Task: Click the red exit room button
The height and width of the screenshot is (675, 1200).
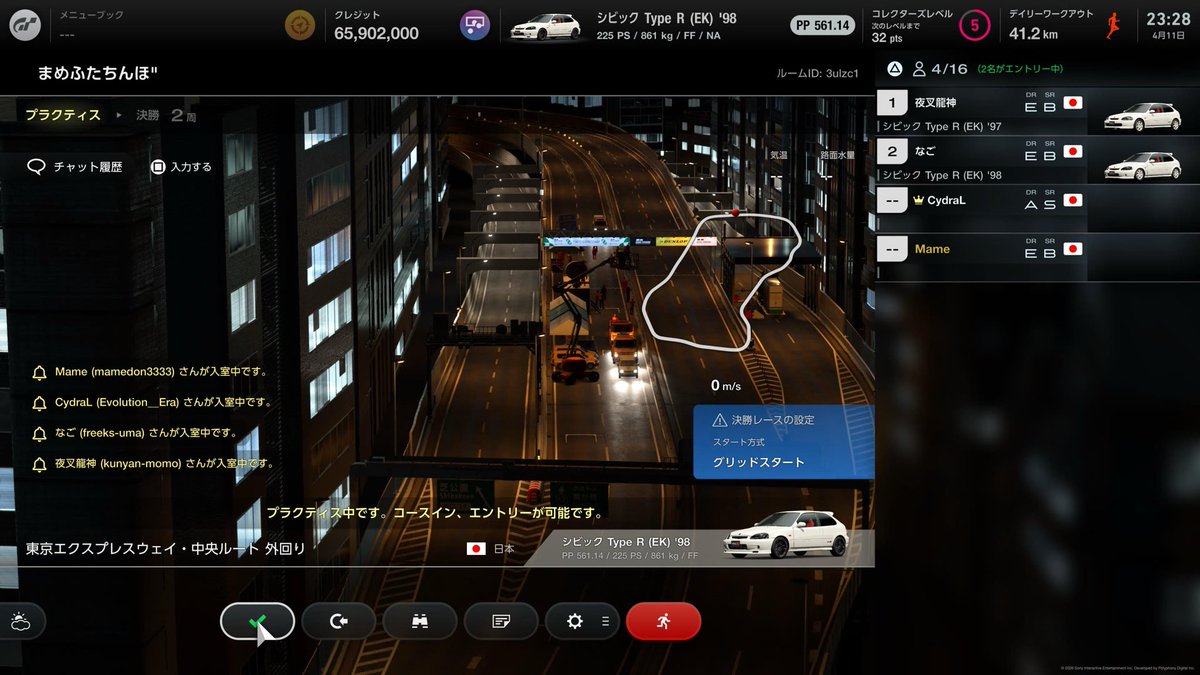Action: click(x=663, y=621)
